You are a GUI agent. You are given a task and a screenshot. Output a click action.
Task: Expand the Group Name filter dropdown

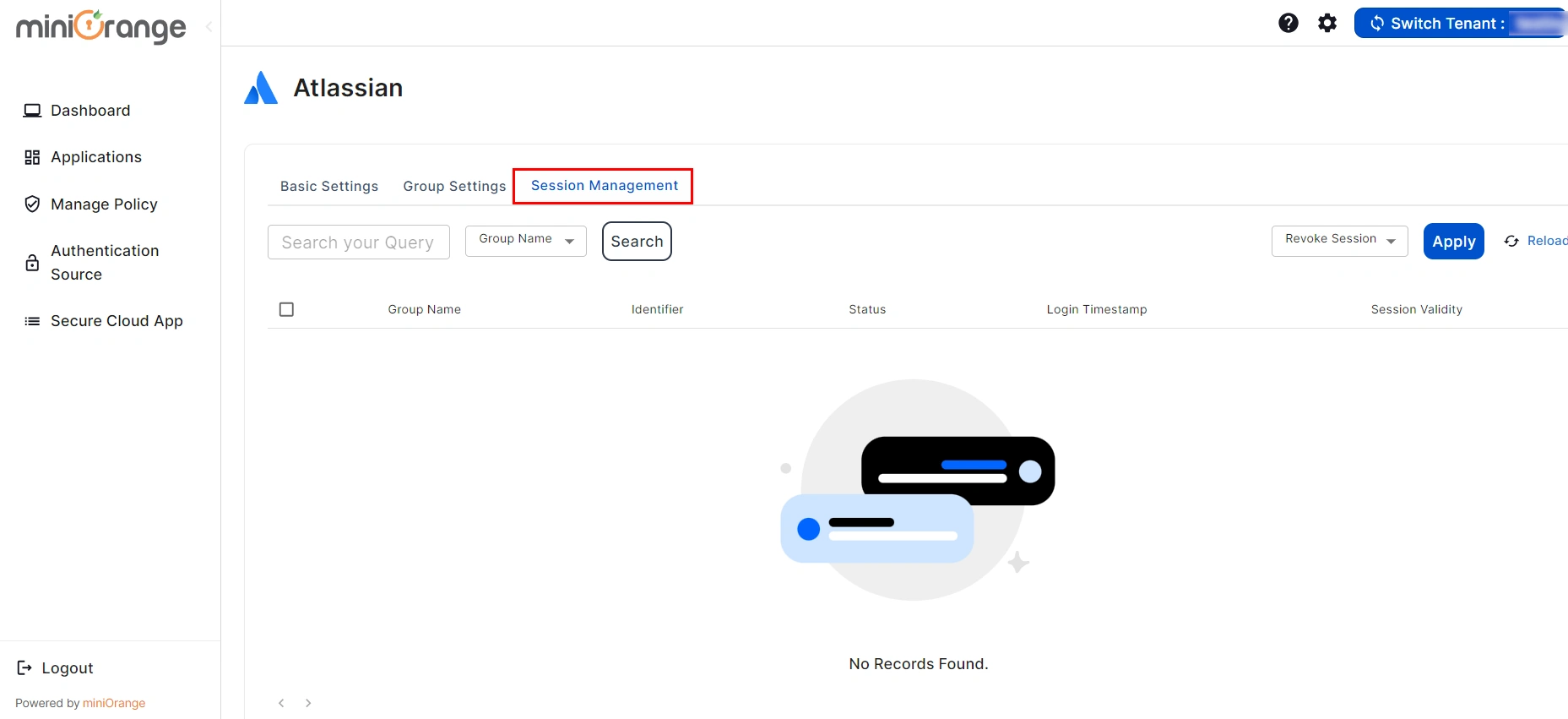526,241
